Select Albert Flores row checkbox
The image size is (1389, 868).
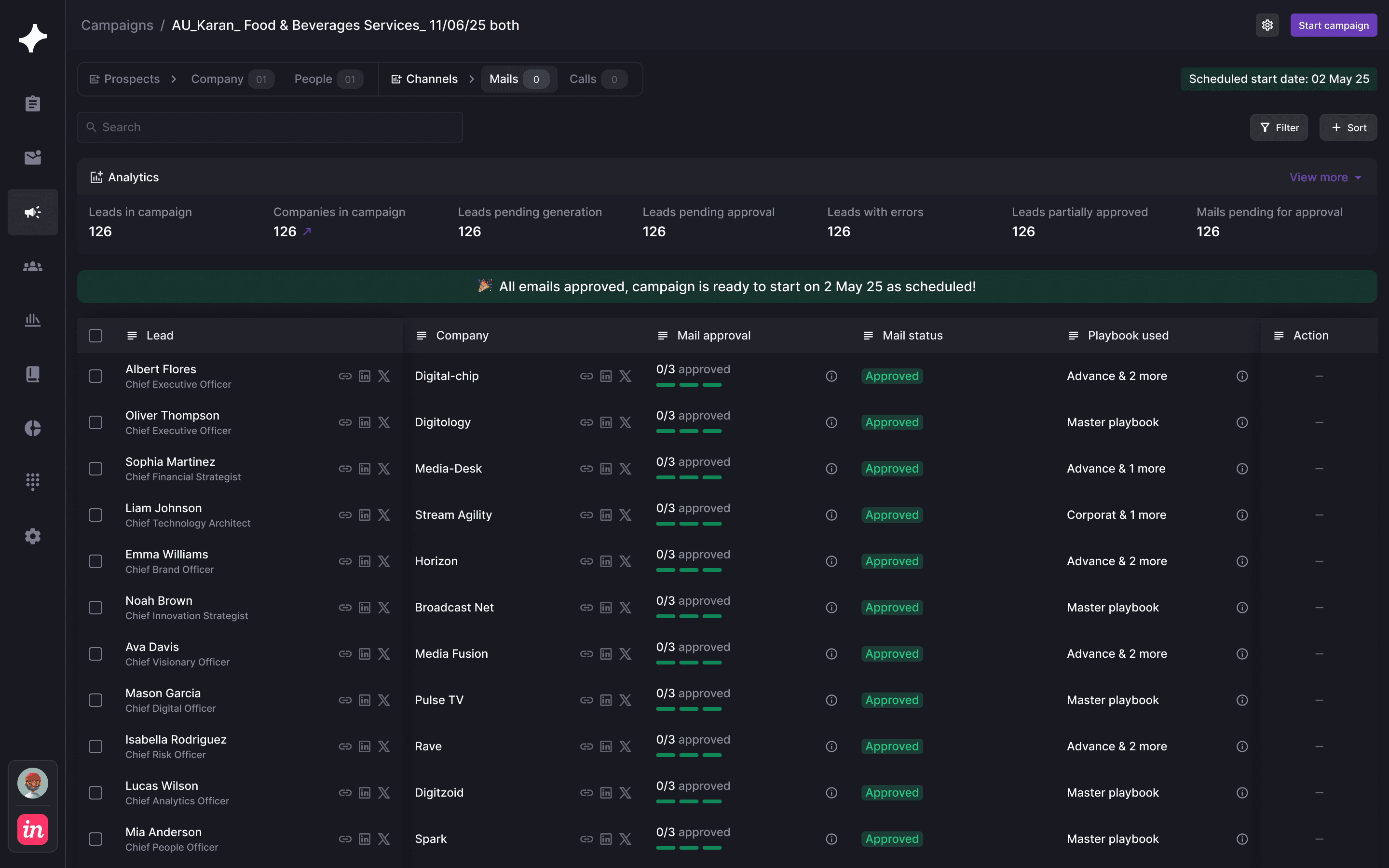tap(96, 376)
